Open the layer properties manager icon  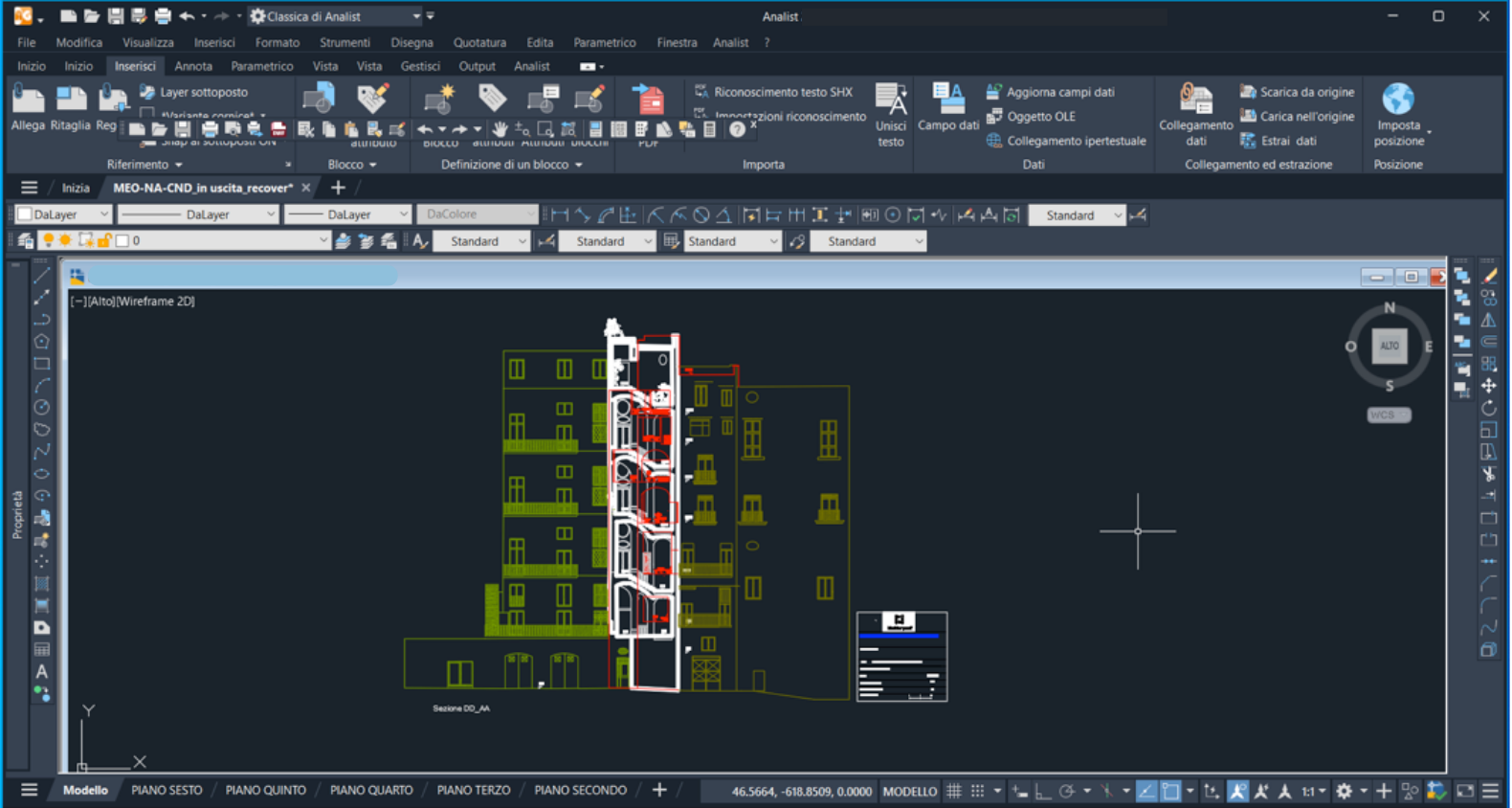tap(26, 241)
